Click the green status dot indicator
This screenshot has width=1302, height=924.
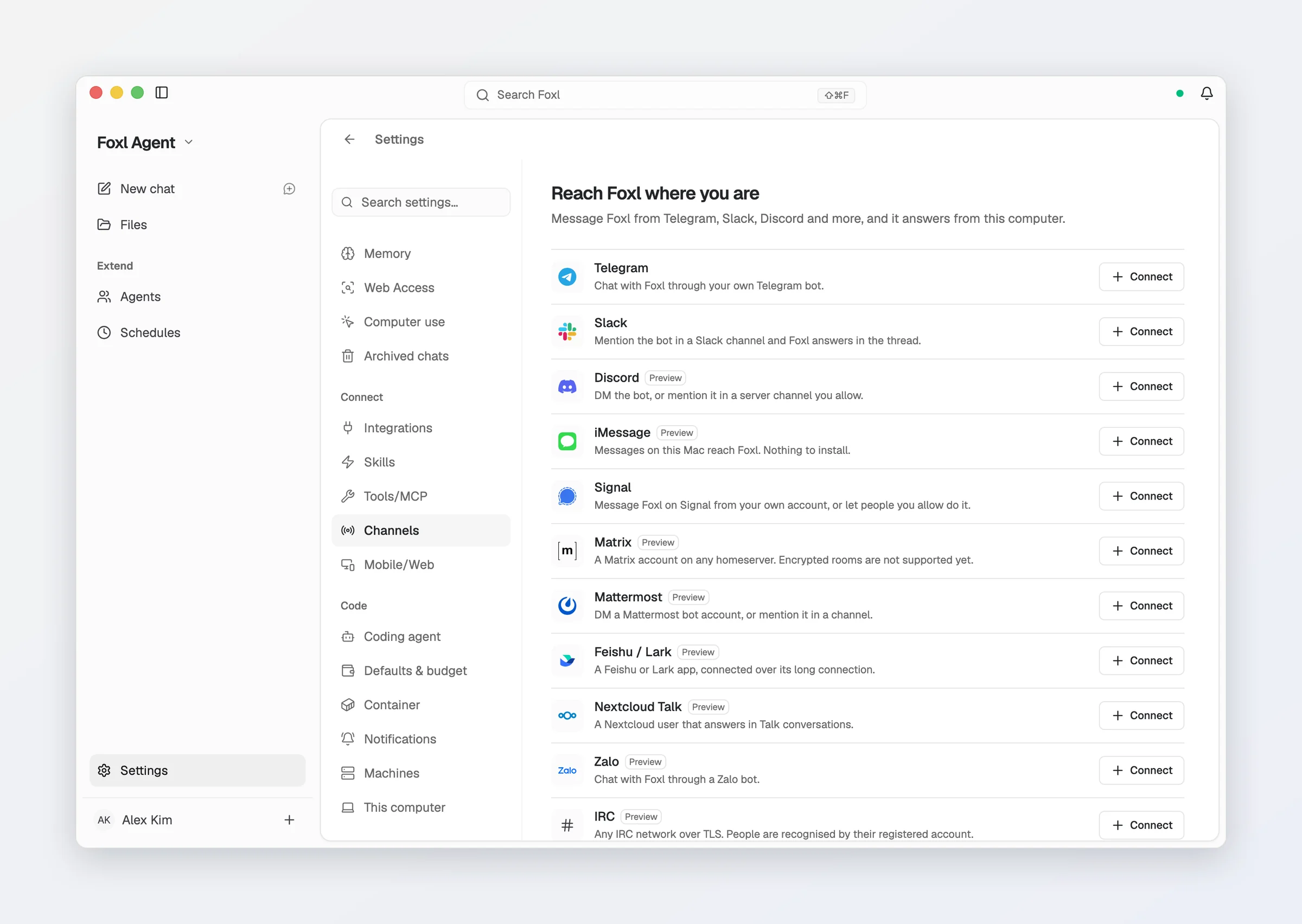pos(1179,93)
